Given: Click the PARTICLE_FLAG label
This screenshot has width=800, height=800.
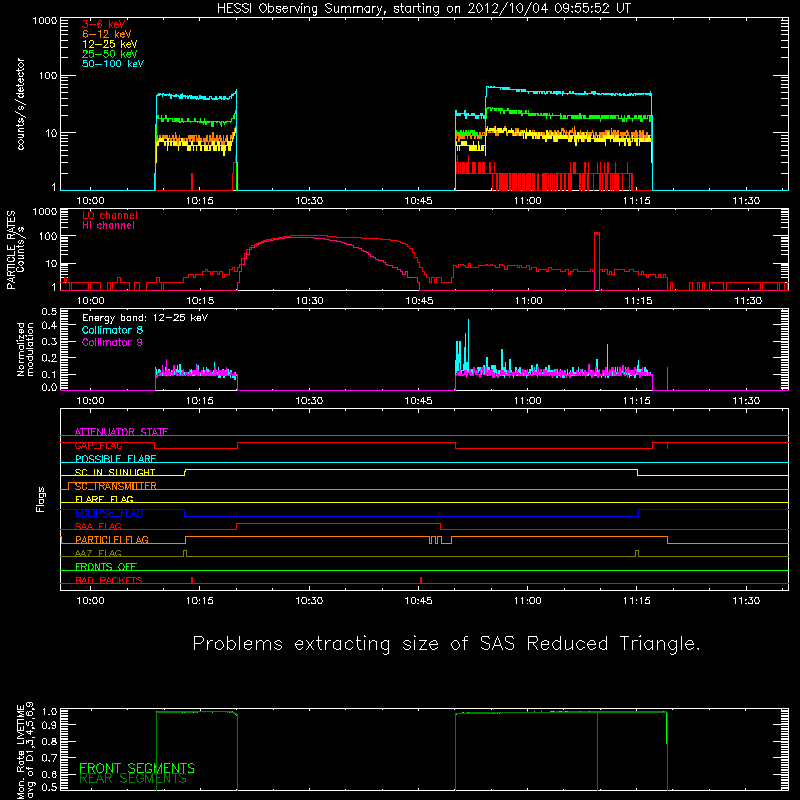Looking at the screenshot, I should pyautogui.click(x=112, y=539).
